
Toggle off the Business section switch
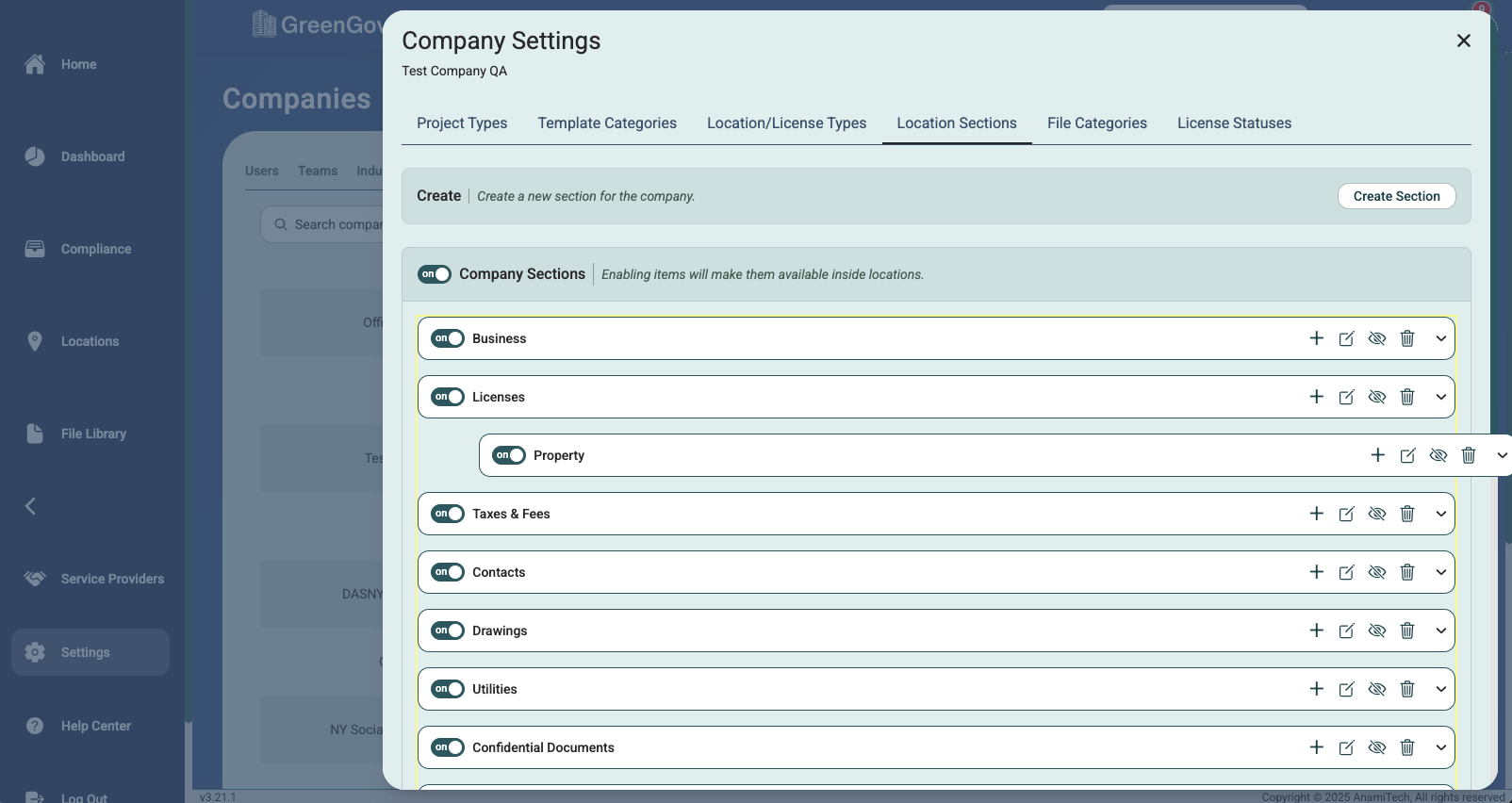[448, 338]
